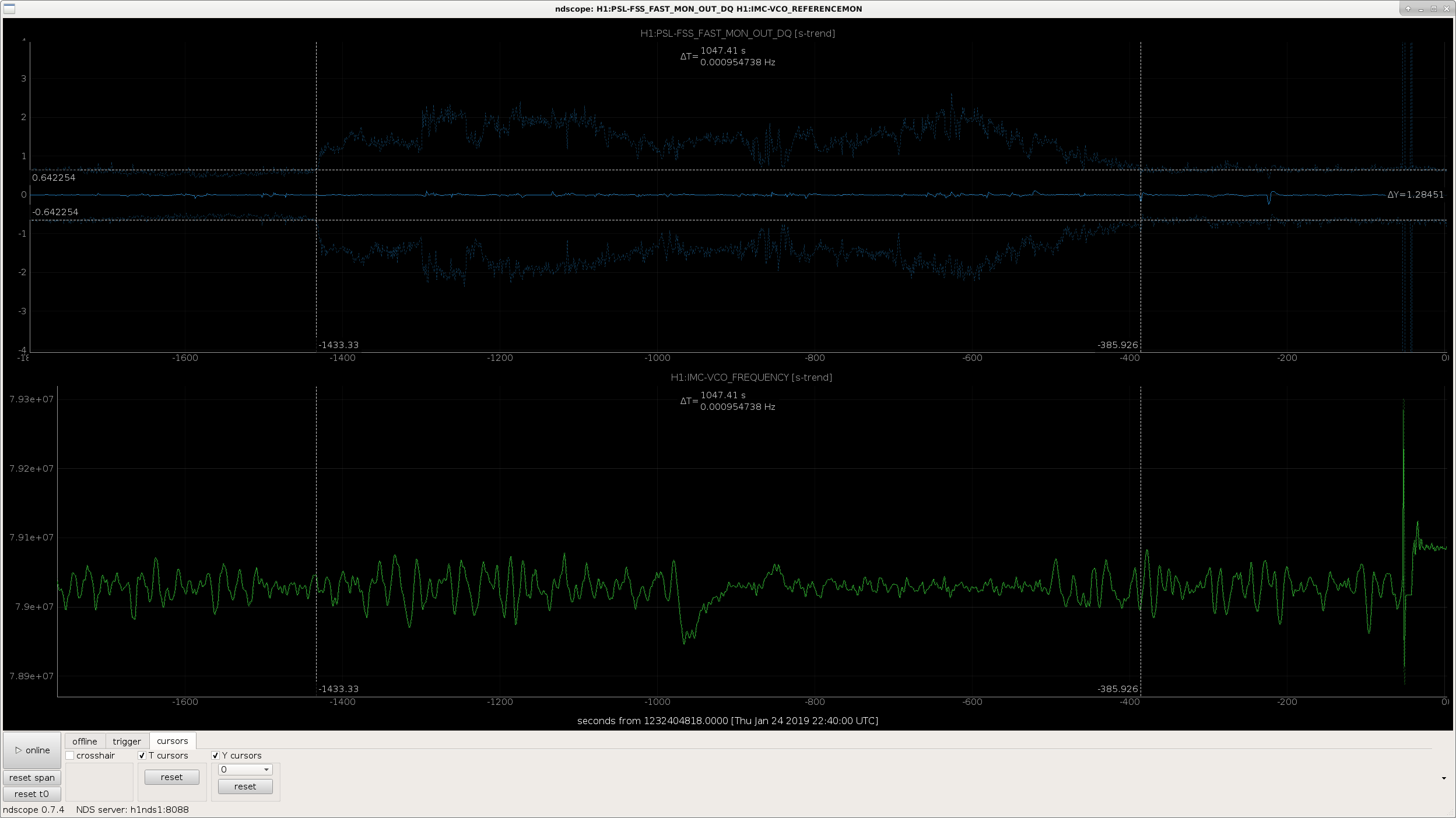This screenshot has width=1456, height=818.
Task: Minimize the ndscope window
Action: [x=1420, y=9]
